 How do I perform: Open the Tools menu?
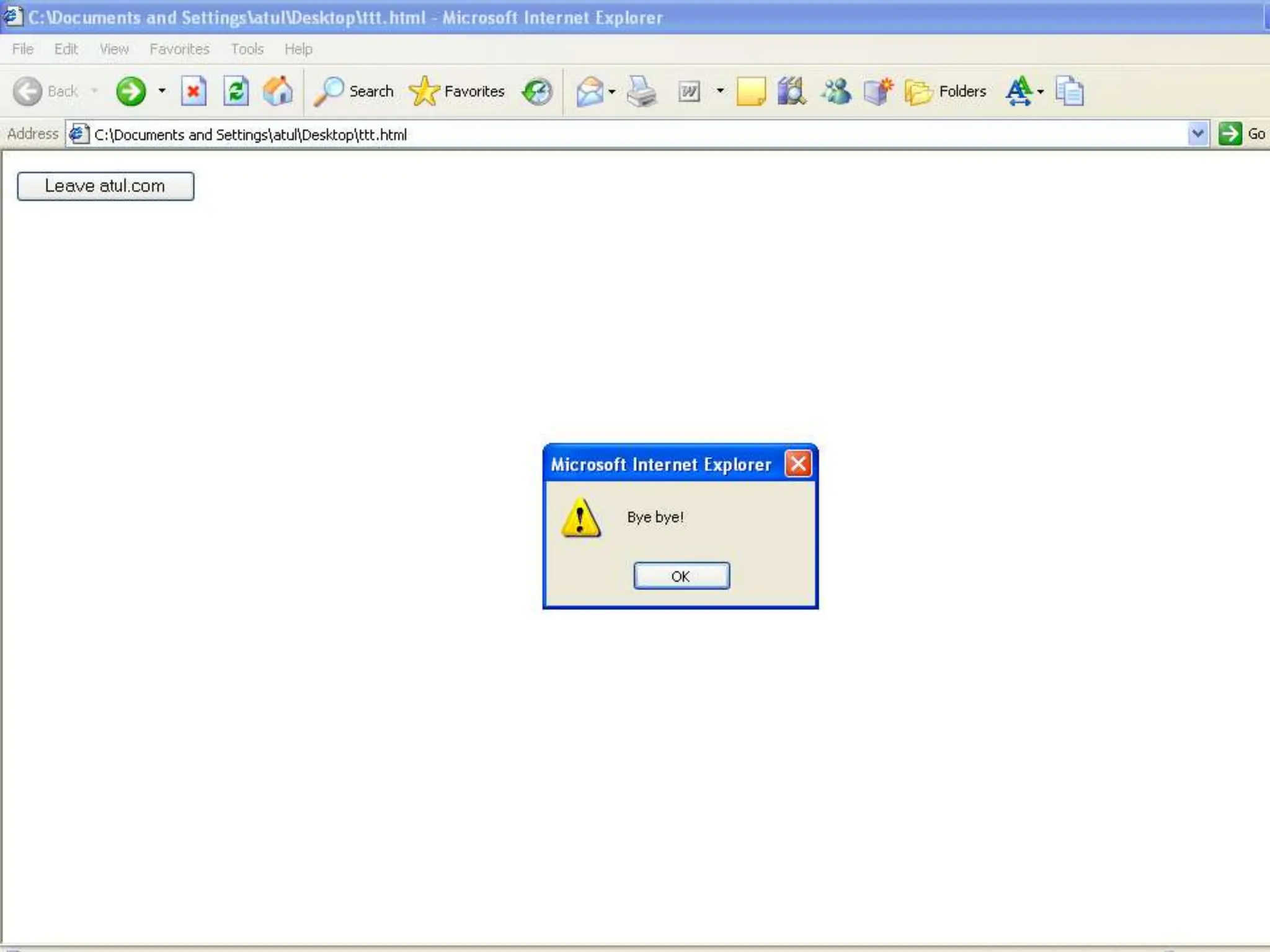click(x=247, y=49)
